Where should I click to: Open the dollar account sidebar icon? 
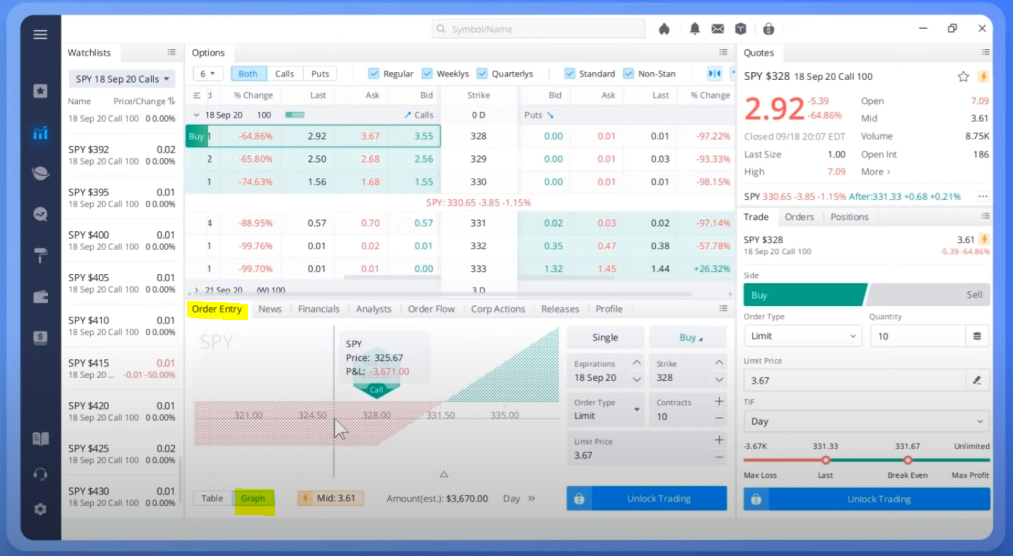click(x=40, y=337)
